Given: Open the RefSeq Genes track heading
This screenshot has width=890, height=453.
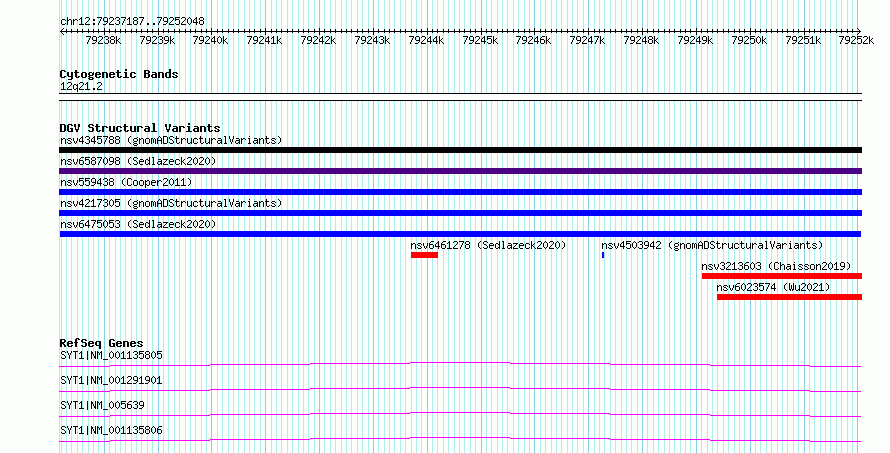Looking at the screenshot, I should click(101, 343).
